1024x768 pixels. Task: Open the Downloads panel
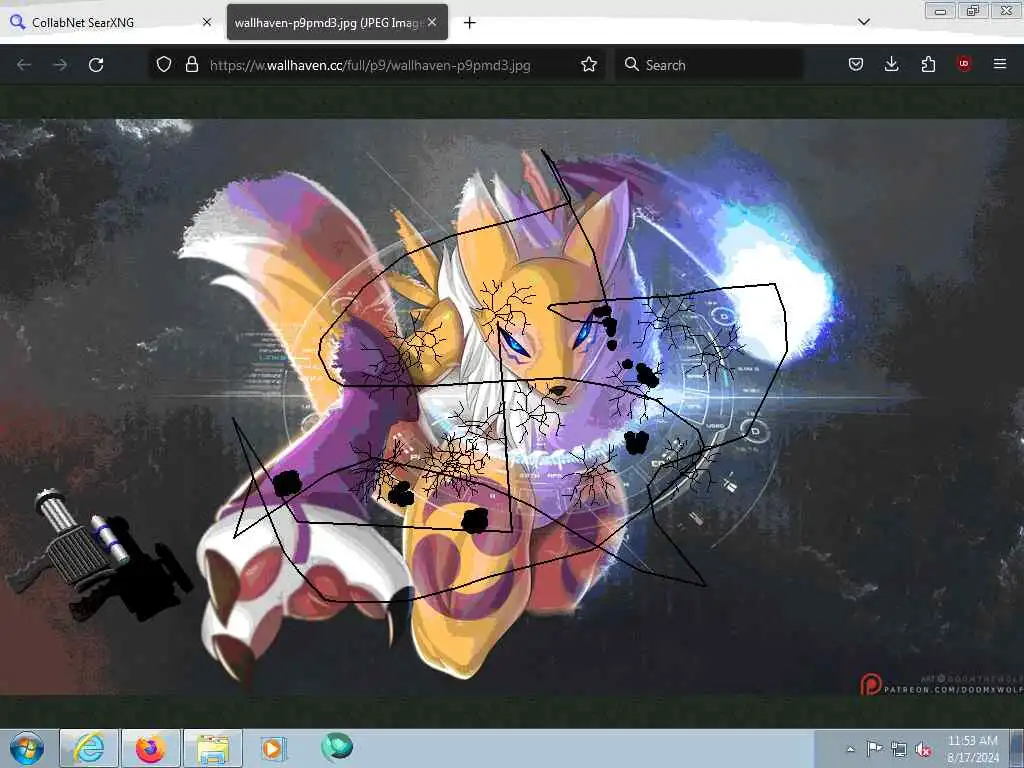(x=891, y=64)
